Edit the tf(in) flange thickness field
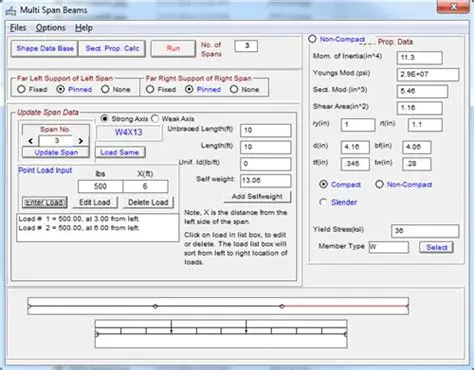Viewport: 474px width, 370px height. point(355,164)
